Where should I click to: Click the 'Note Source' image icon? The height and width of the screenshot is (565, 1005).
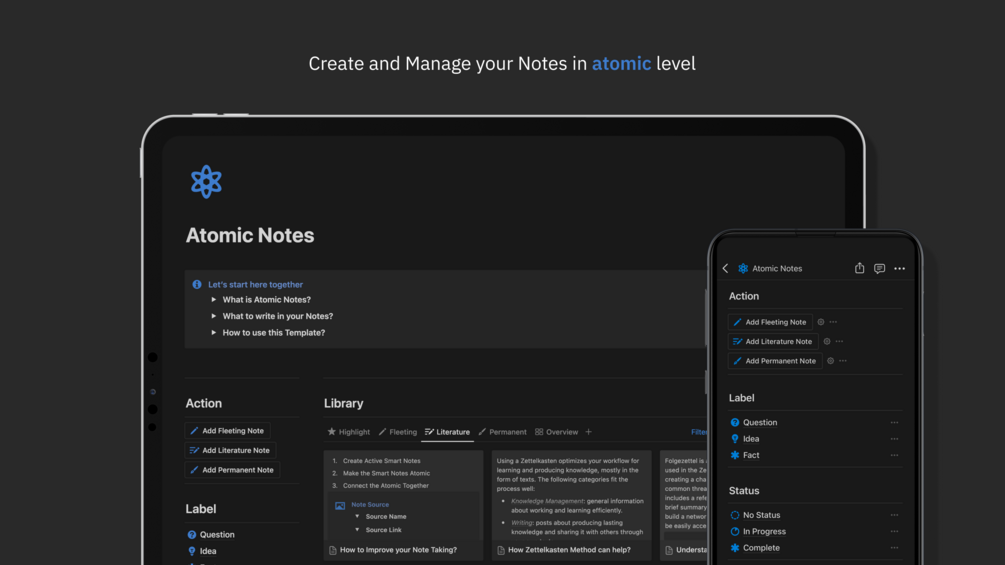[340, 505]
